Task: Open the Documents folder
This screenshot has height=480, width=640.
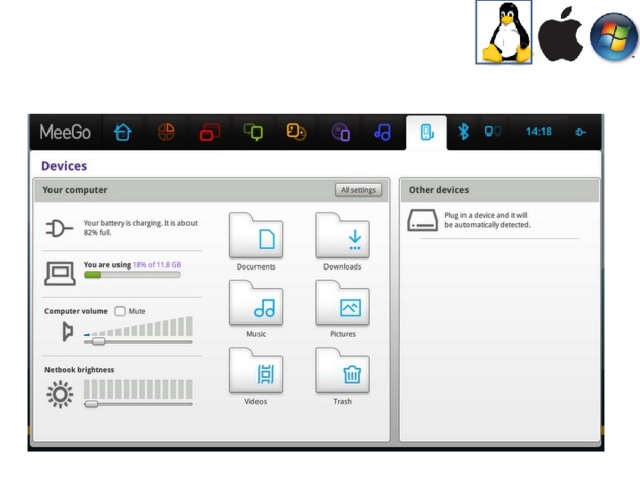Action: click(x=256, y=241)
